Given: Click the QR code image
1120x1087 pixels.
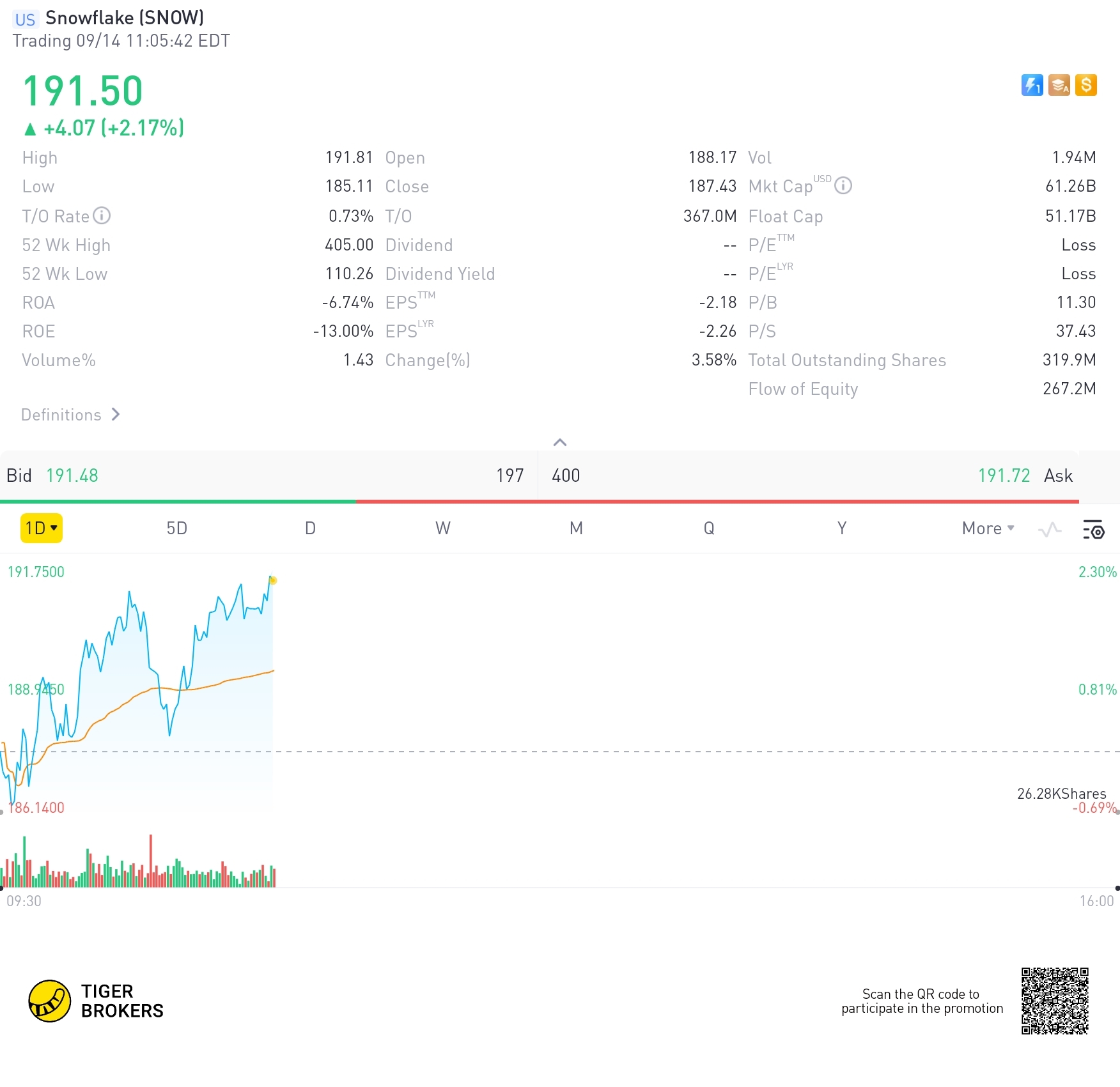Looking at the screenshot, I should point(1054,1001).
